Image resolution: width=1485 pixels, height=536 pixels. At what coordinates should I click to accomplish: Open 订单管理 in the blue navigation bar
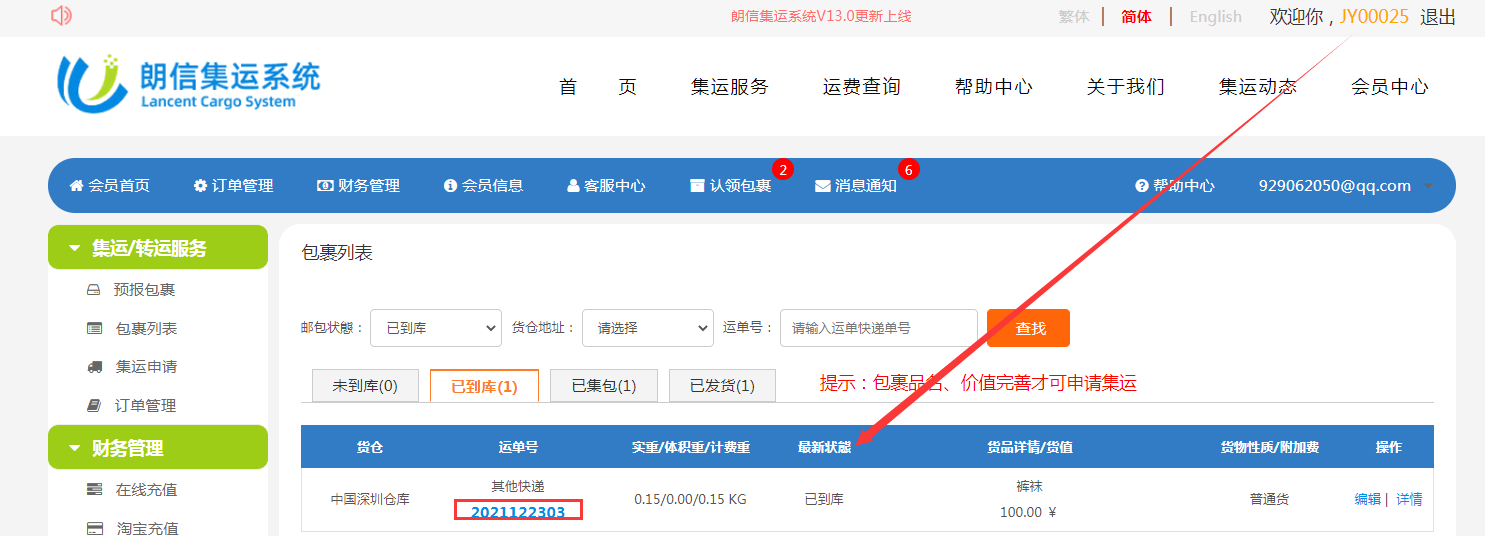pyautogui.click(x=233, y=186)
